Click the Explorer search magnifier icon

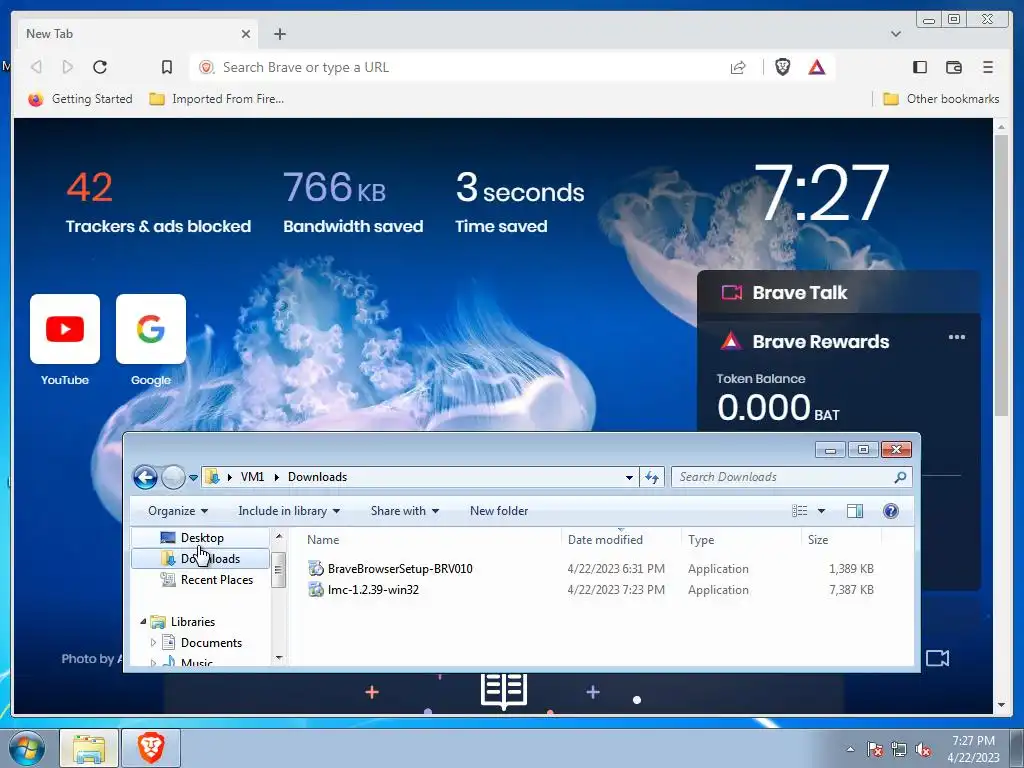(901, 477)
